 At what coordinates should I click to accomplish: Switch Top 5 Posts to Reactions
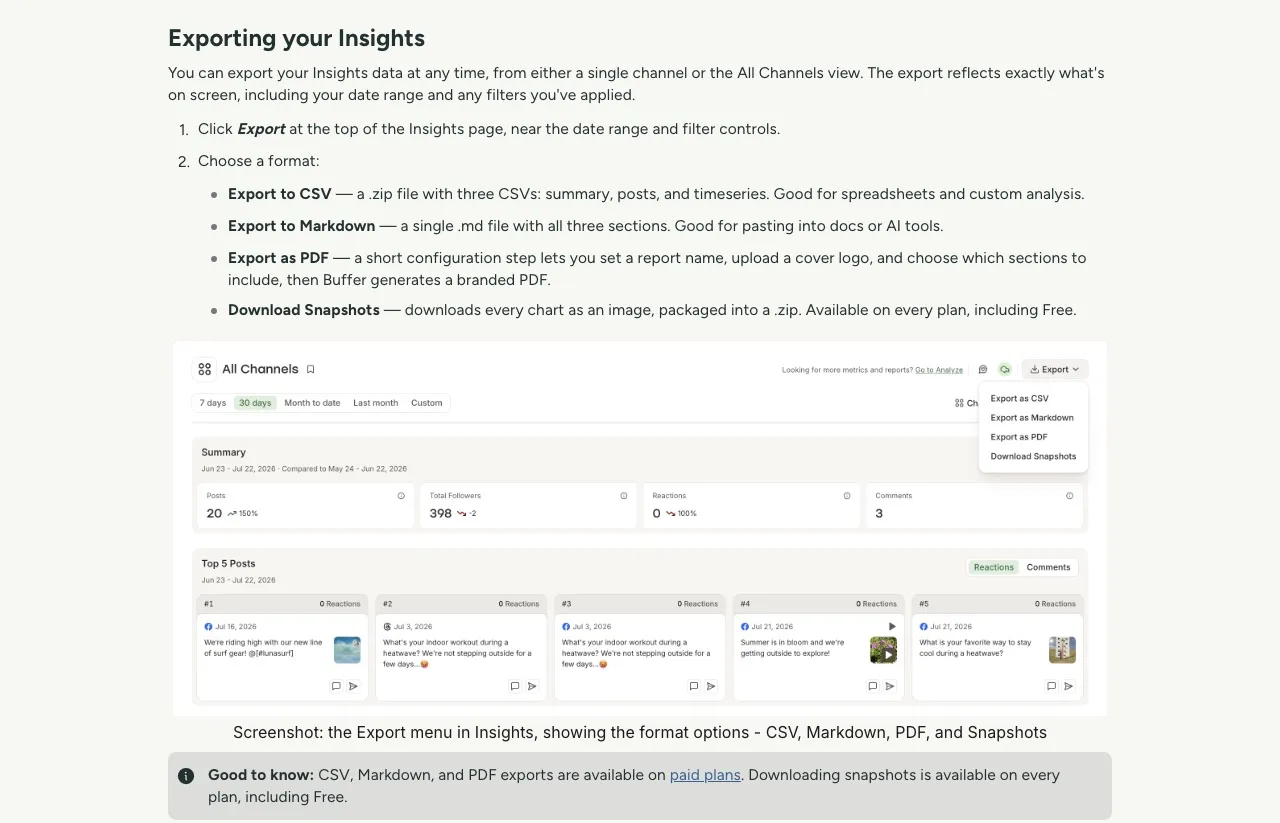point(994,567)
